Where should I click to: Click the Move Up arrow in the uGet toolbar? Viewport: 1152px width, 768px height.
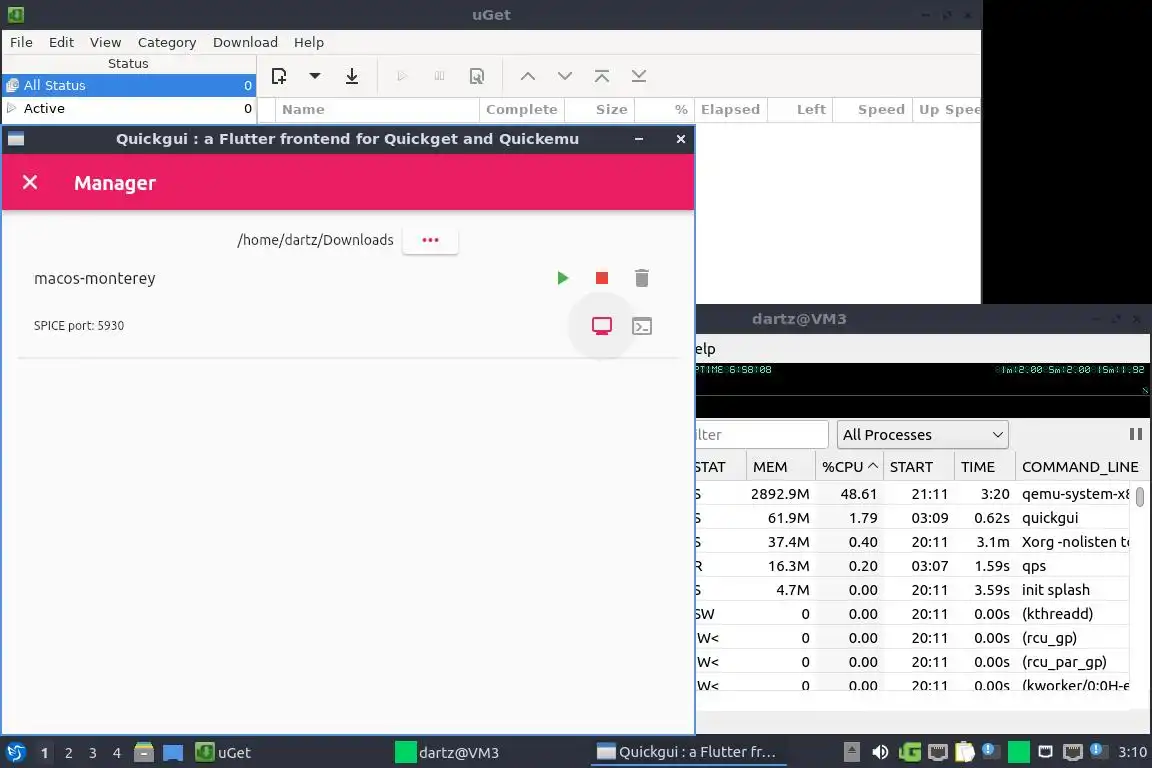point(528,76)
